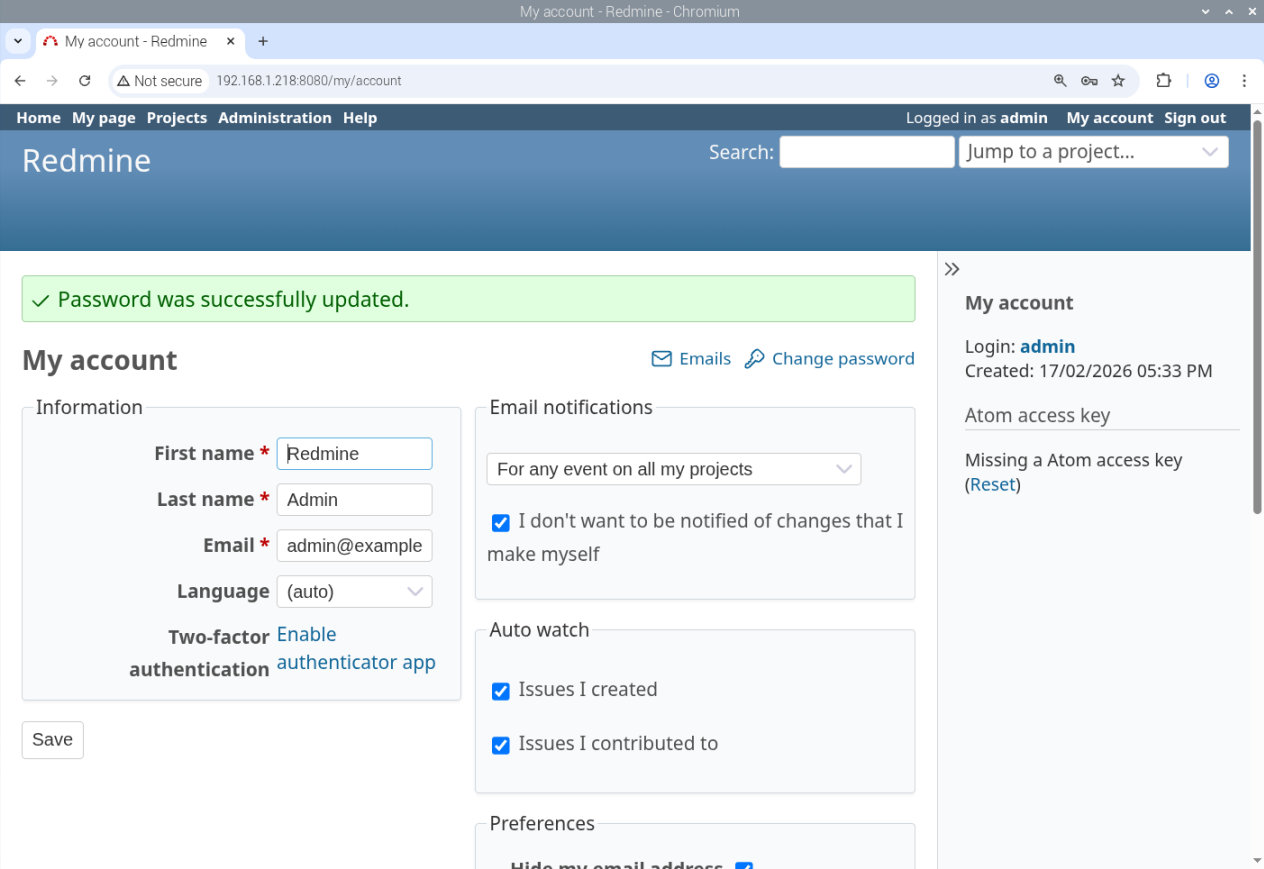Open the Administration menu
This screenshot has height=869, width=1264.
(x=274, y=117)
